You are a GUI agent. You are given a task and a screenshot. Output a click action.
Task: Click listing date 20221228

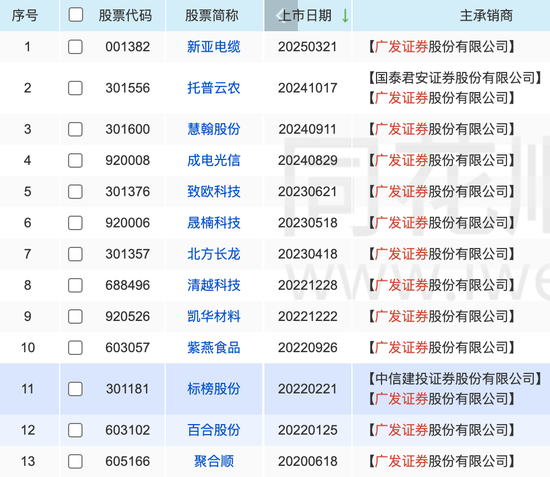pyautogui.click(x=308, y=285)
